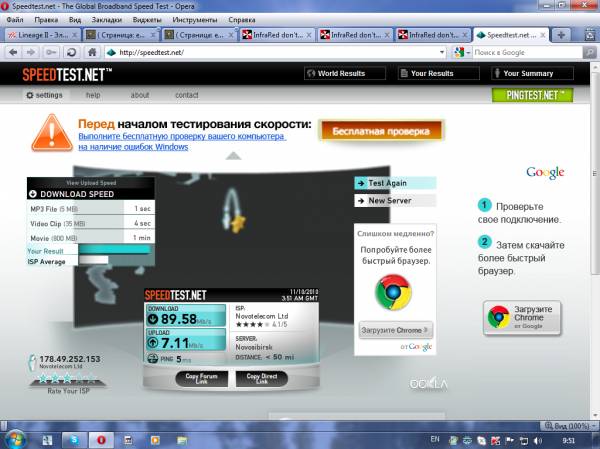This screenshot has width=600, height=449.
Task: Click the Google search field
Action: pos(527,52)
